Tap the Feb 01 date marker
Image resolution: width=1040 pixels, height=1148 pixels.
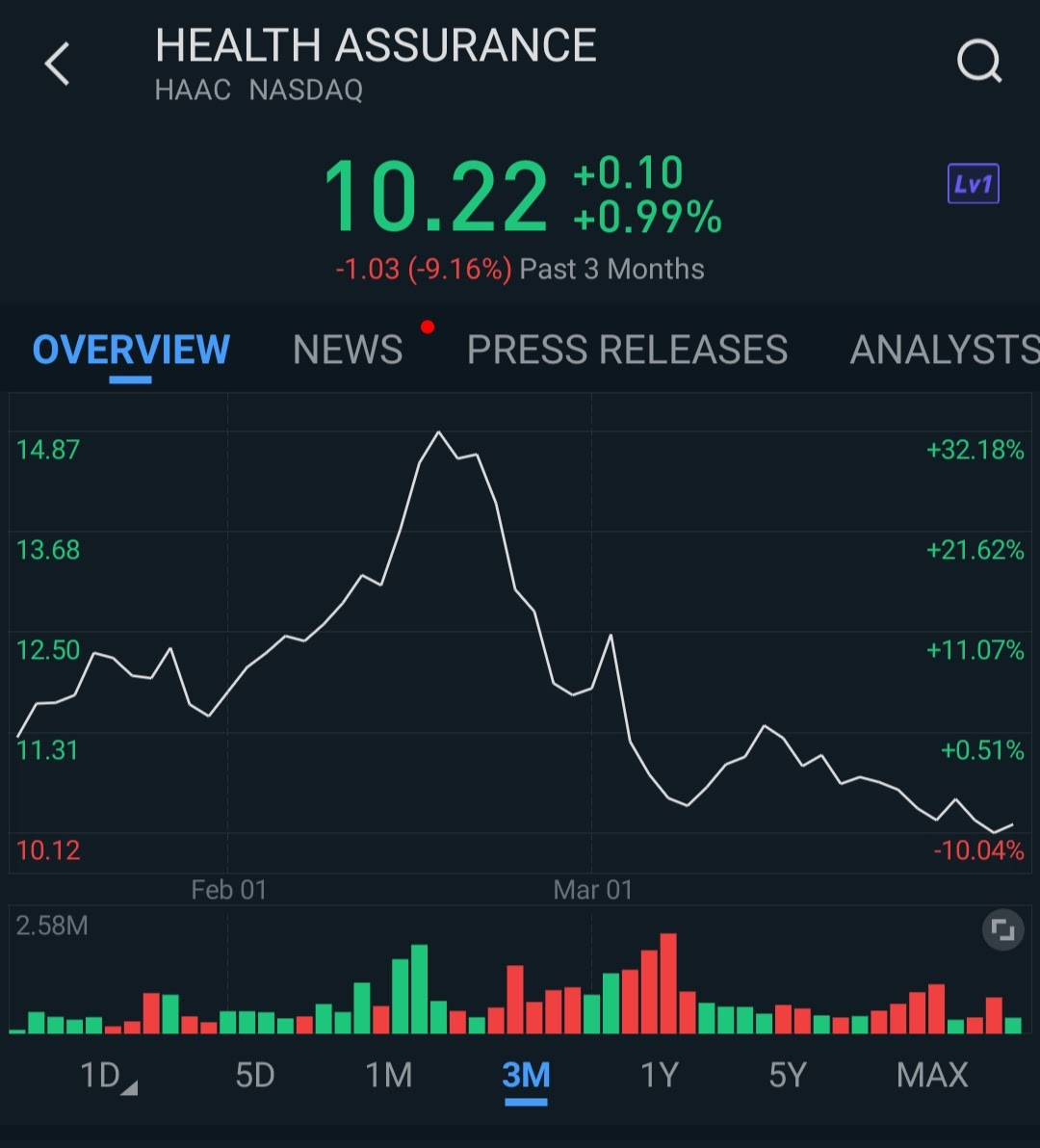(228, 890)
